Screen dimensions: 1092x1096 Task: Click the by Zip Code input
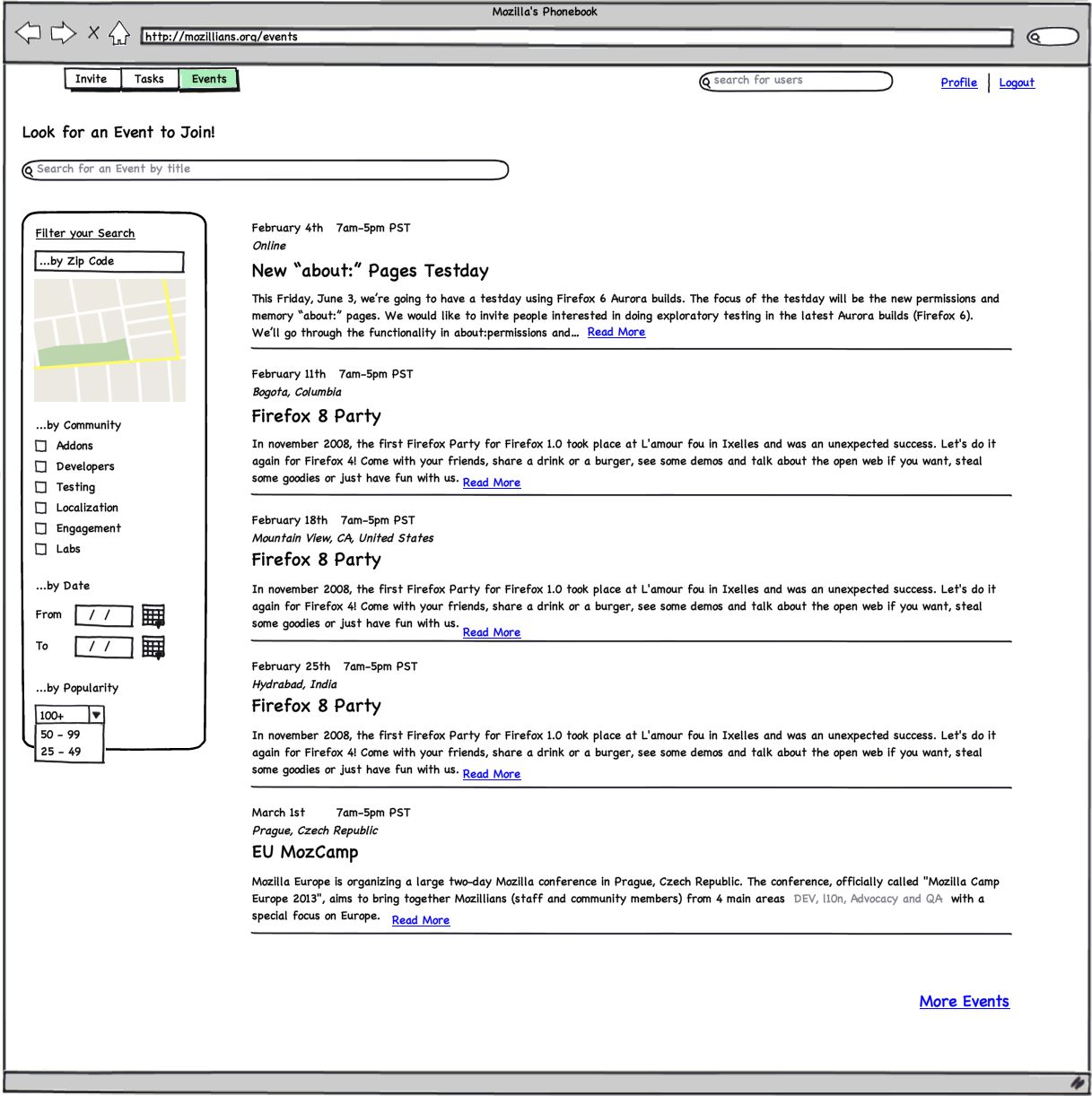click(109, 262)
